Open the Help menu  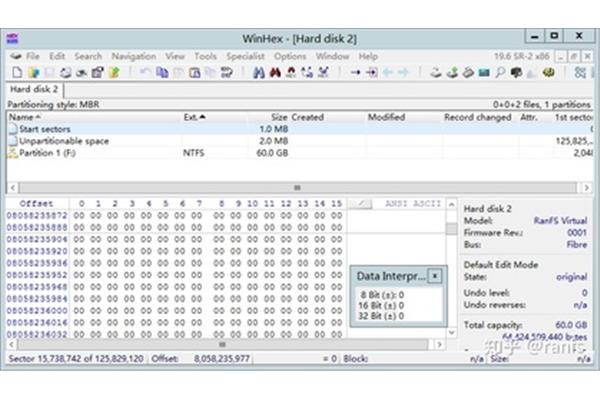pyautogui.click(x=368, y=56)
